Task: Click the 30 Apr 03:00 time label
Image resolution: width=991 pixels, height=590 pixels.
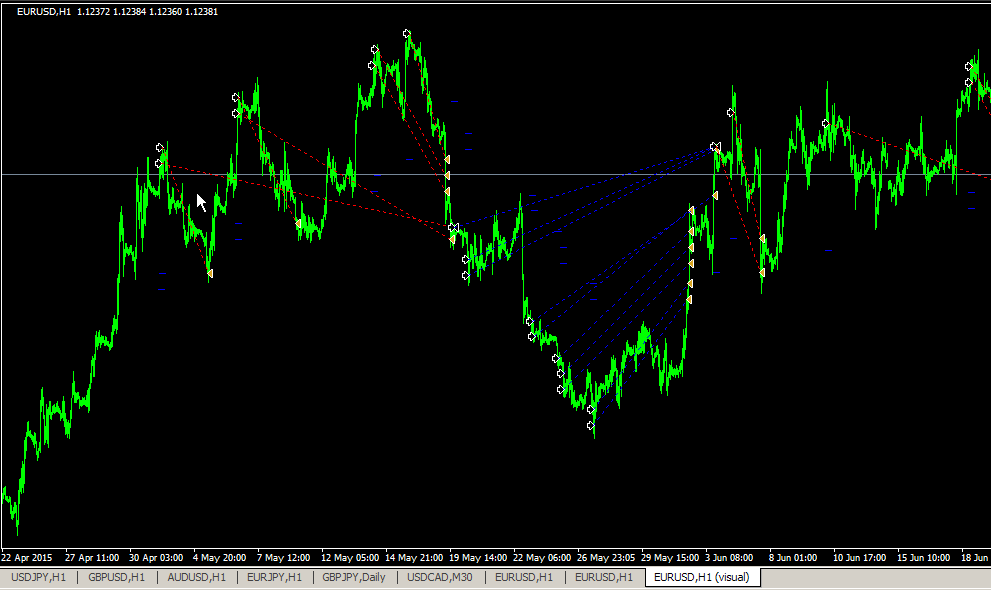Action: (x=156, y=558)
